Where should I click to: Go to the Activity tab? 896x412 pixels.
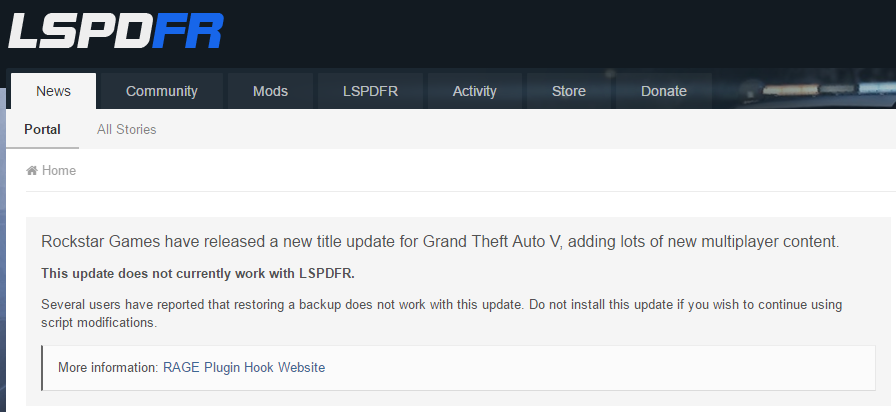[474, 91]
